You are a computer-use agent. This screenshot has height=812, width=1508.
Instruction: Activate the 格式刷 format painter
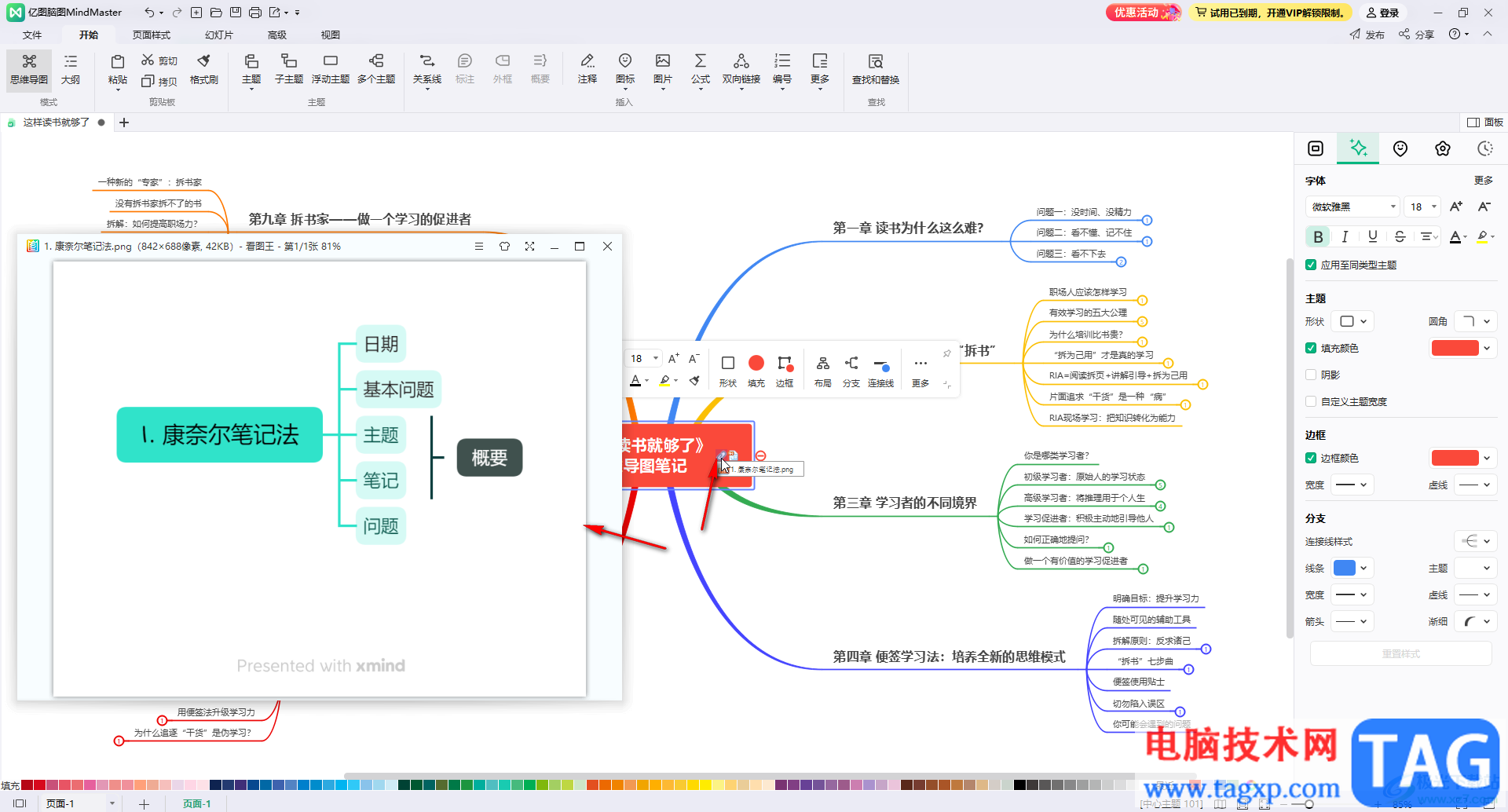point(204,70)
